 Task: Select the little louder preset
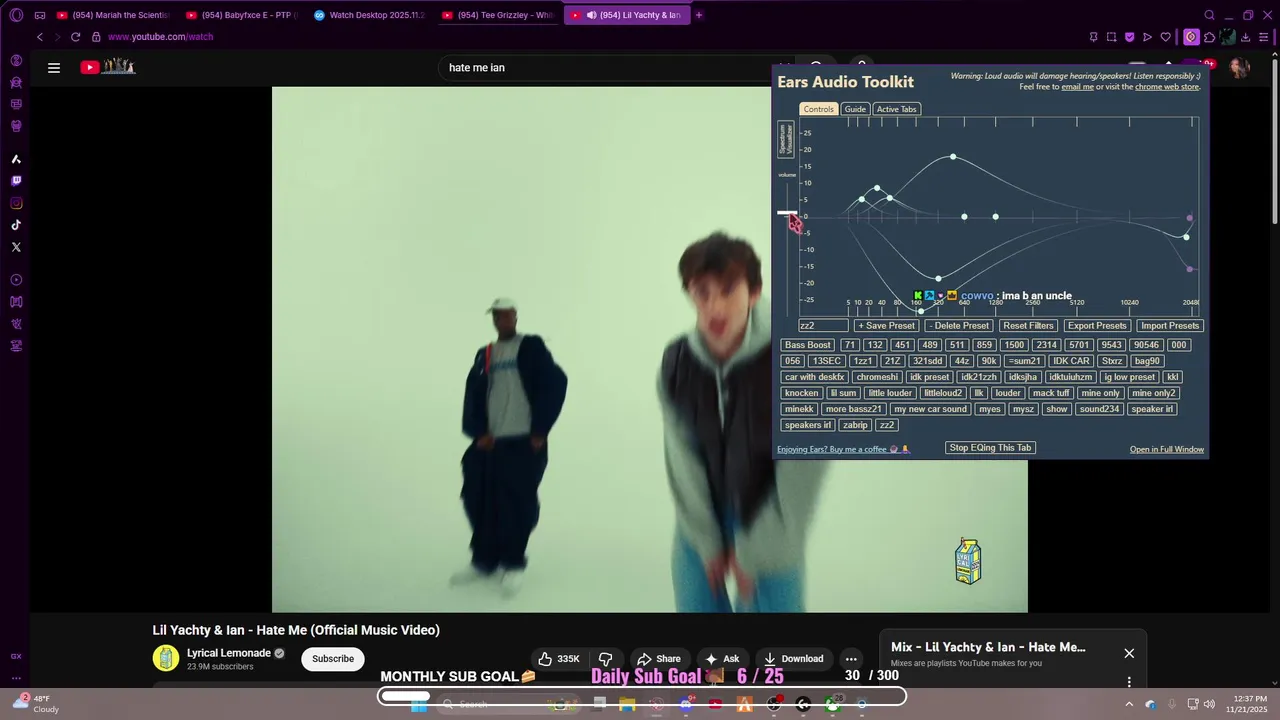[890, 393]
